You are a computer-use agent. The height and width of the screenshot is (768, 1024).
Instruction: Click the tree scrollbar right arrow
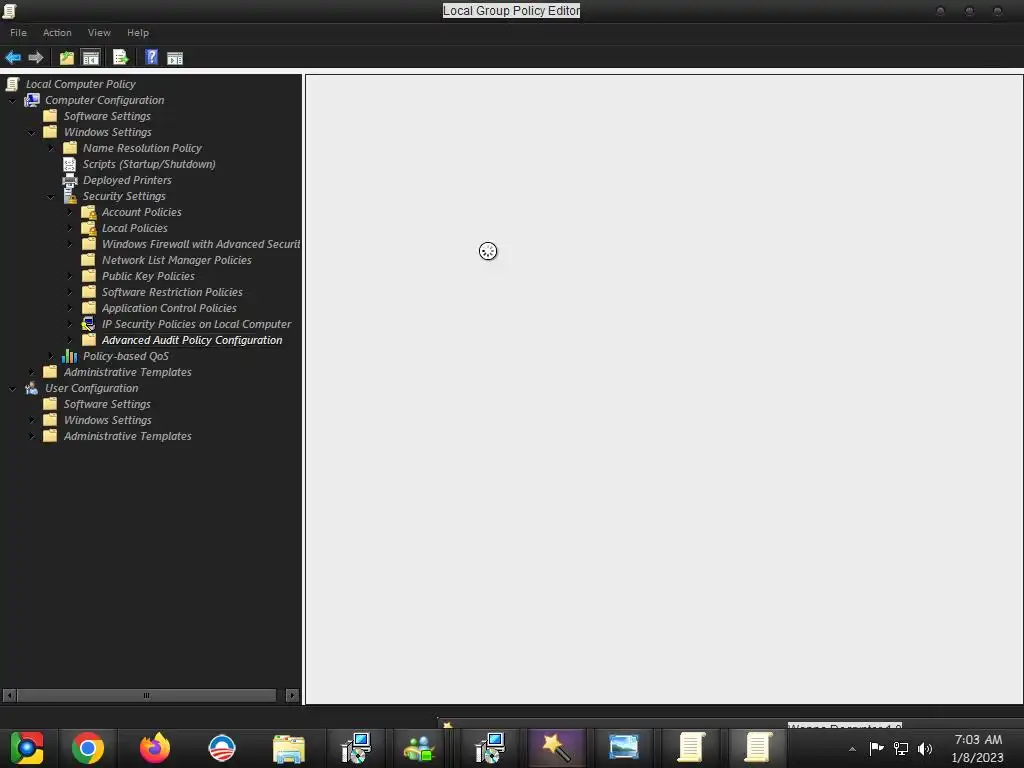tap(292, 696)
